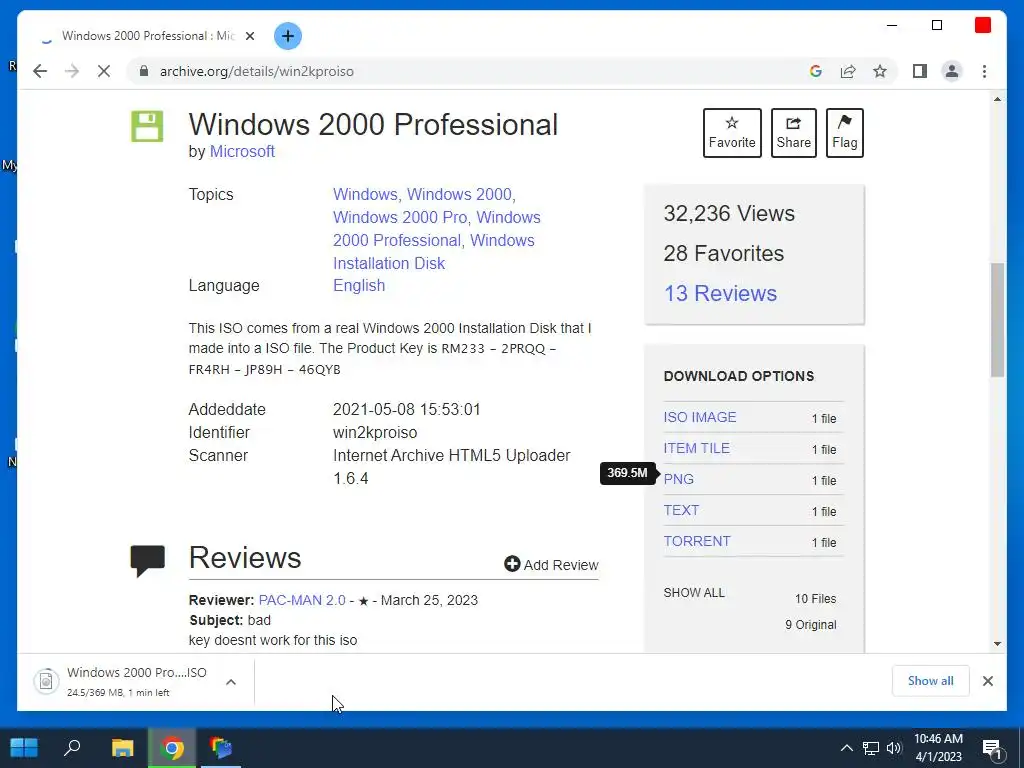The height and width of the screenshot is (768, 1024).
Task: Click the scrollbar up arrow
Action: [x=997, y=99]
